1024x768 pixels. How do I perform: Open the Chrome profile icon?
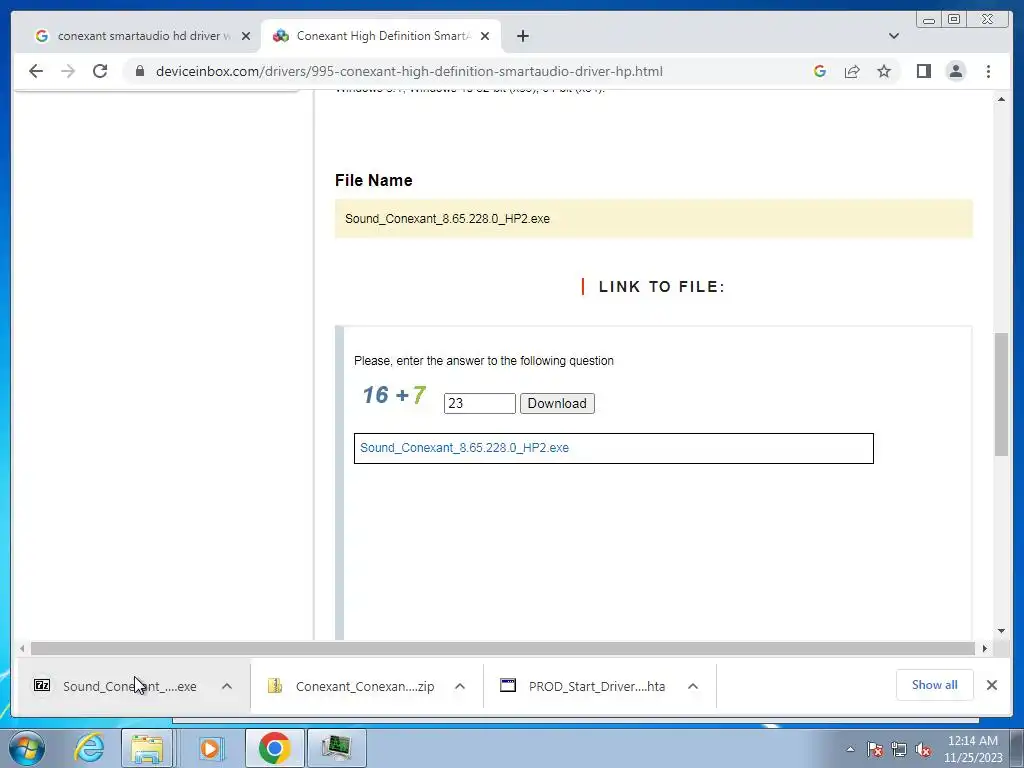click(956, 71)
